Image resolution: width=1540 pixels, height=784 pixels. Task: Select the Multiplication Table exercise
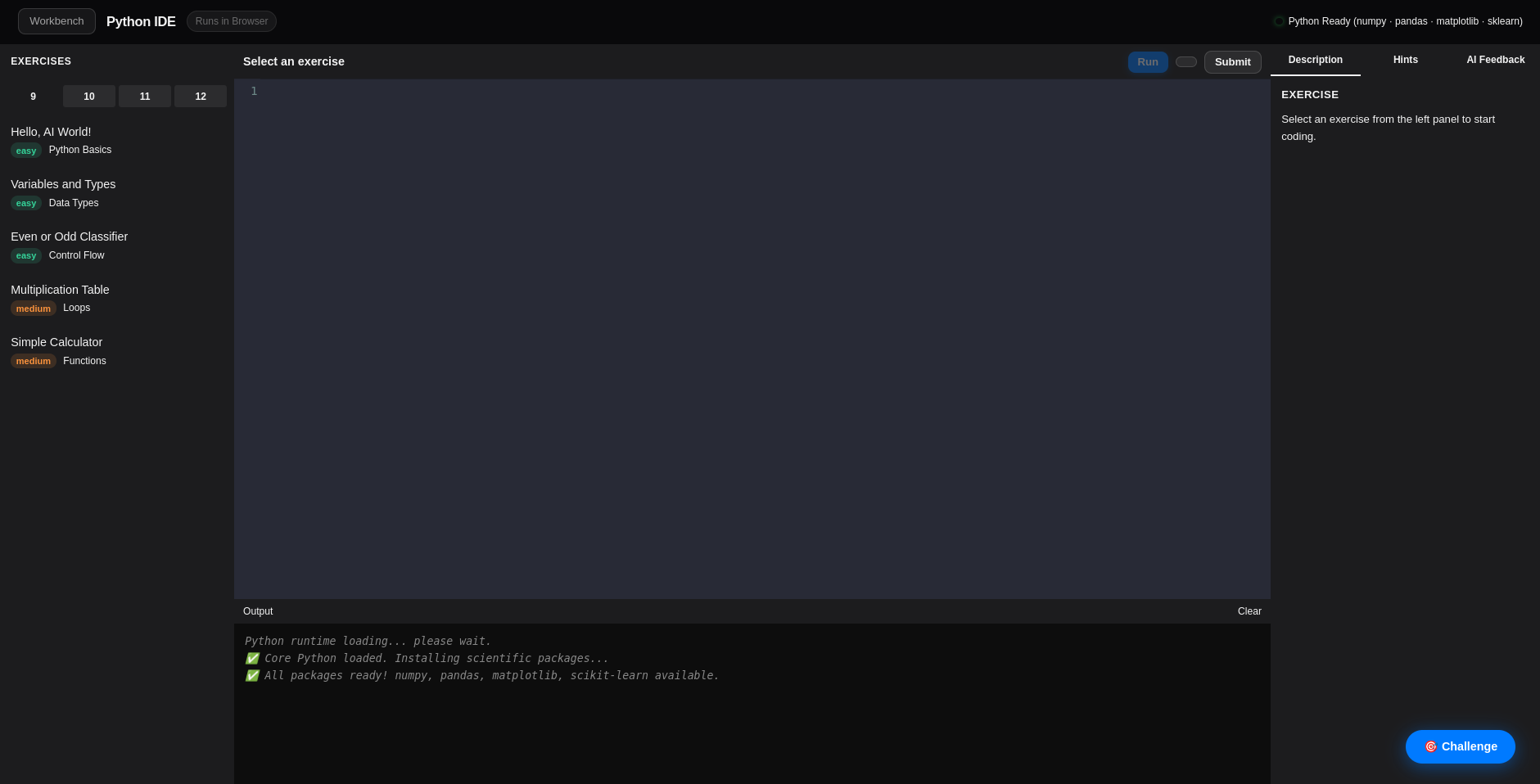60,290
